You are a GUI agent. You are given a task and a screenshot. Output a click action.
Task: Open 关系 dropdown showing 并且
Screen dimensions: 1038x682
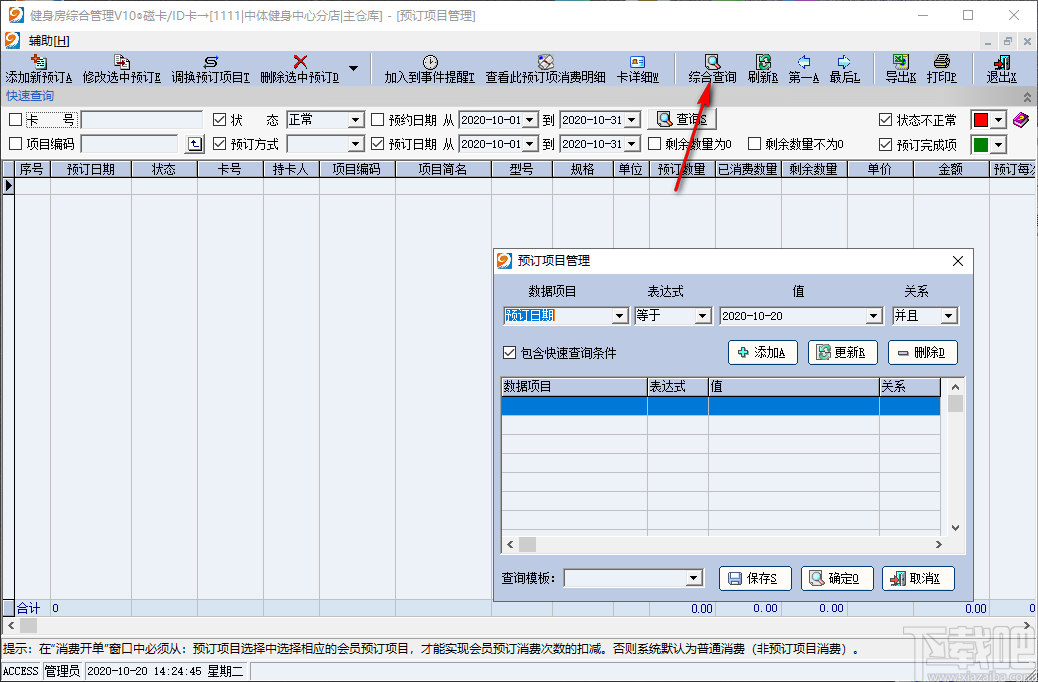[x=949, y=316]
